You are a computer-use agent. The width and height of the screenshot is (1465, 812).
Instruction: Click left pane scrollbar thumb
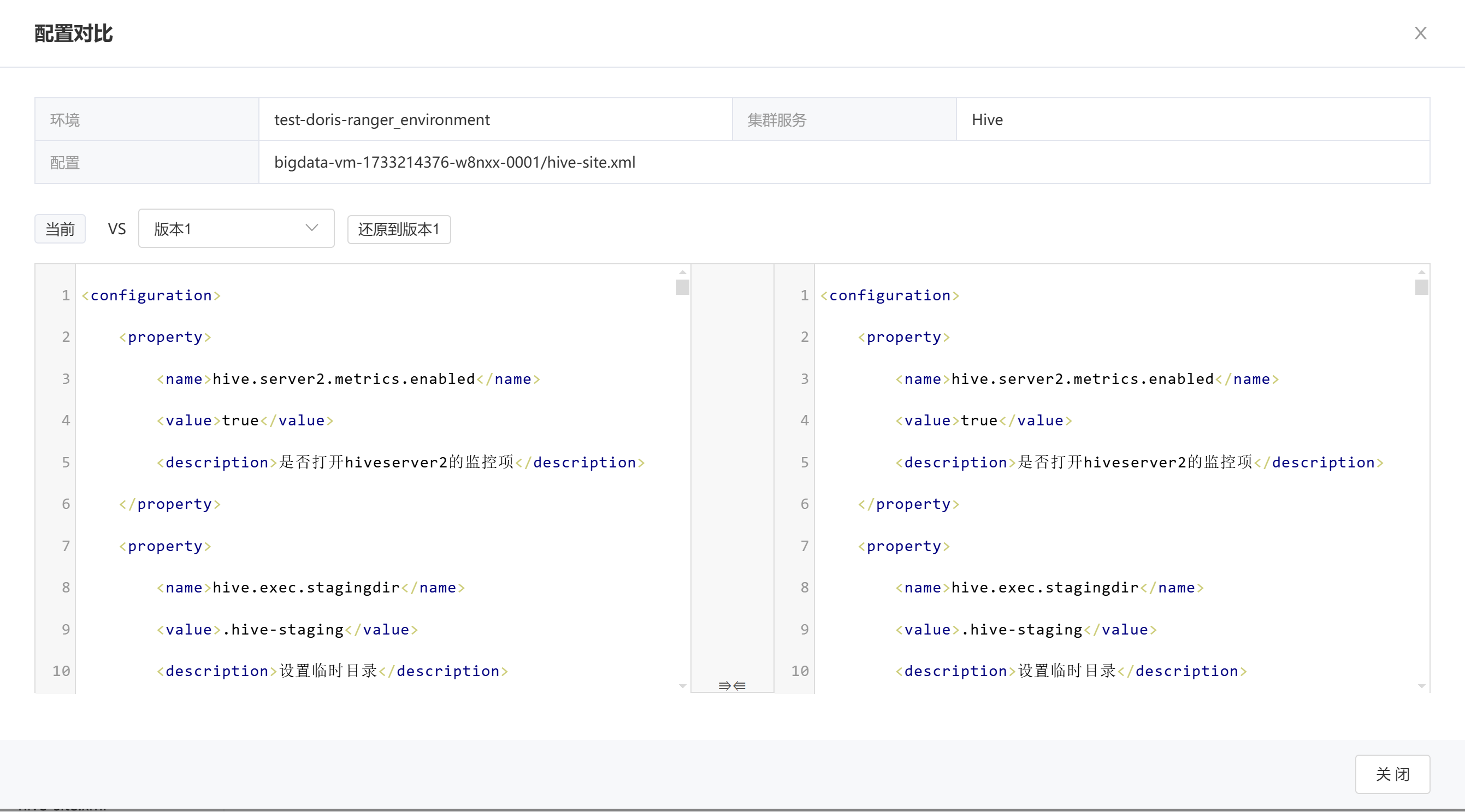682,287
